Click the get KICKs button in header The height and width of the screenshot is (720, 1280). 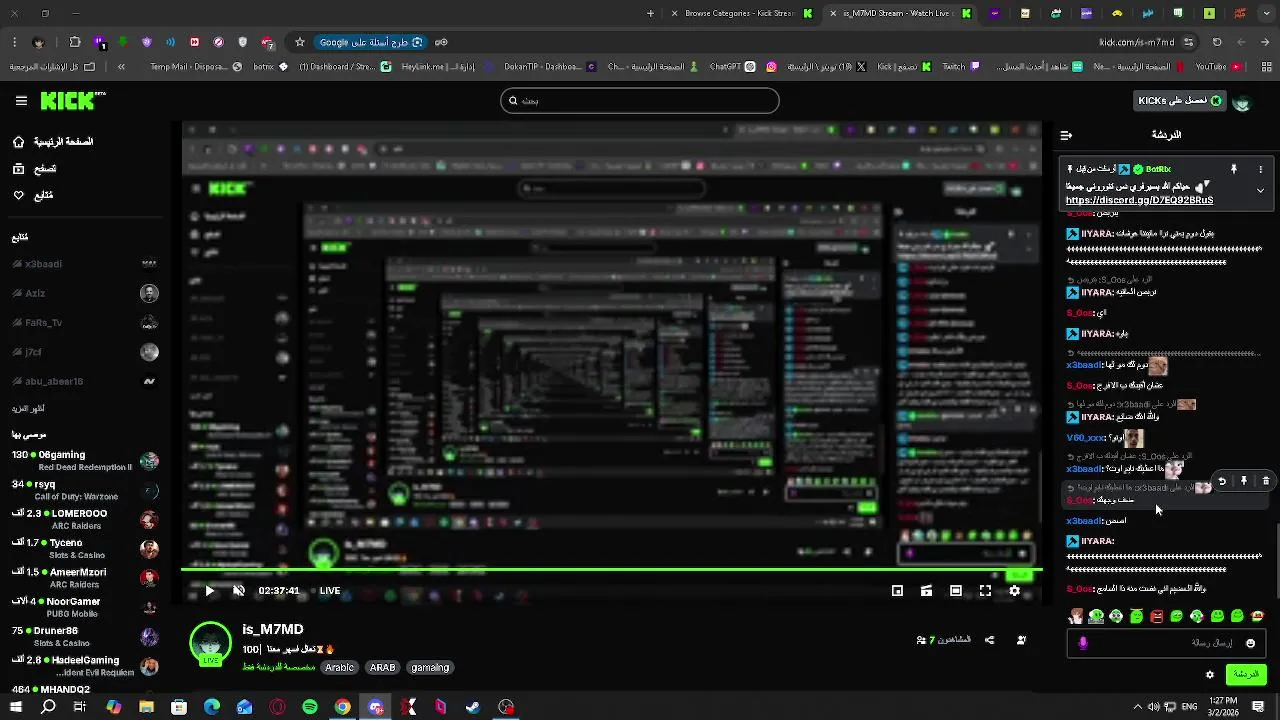[x=1180, y=101]
